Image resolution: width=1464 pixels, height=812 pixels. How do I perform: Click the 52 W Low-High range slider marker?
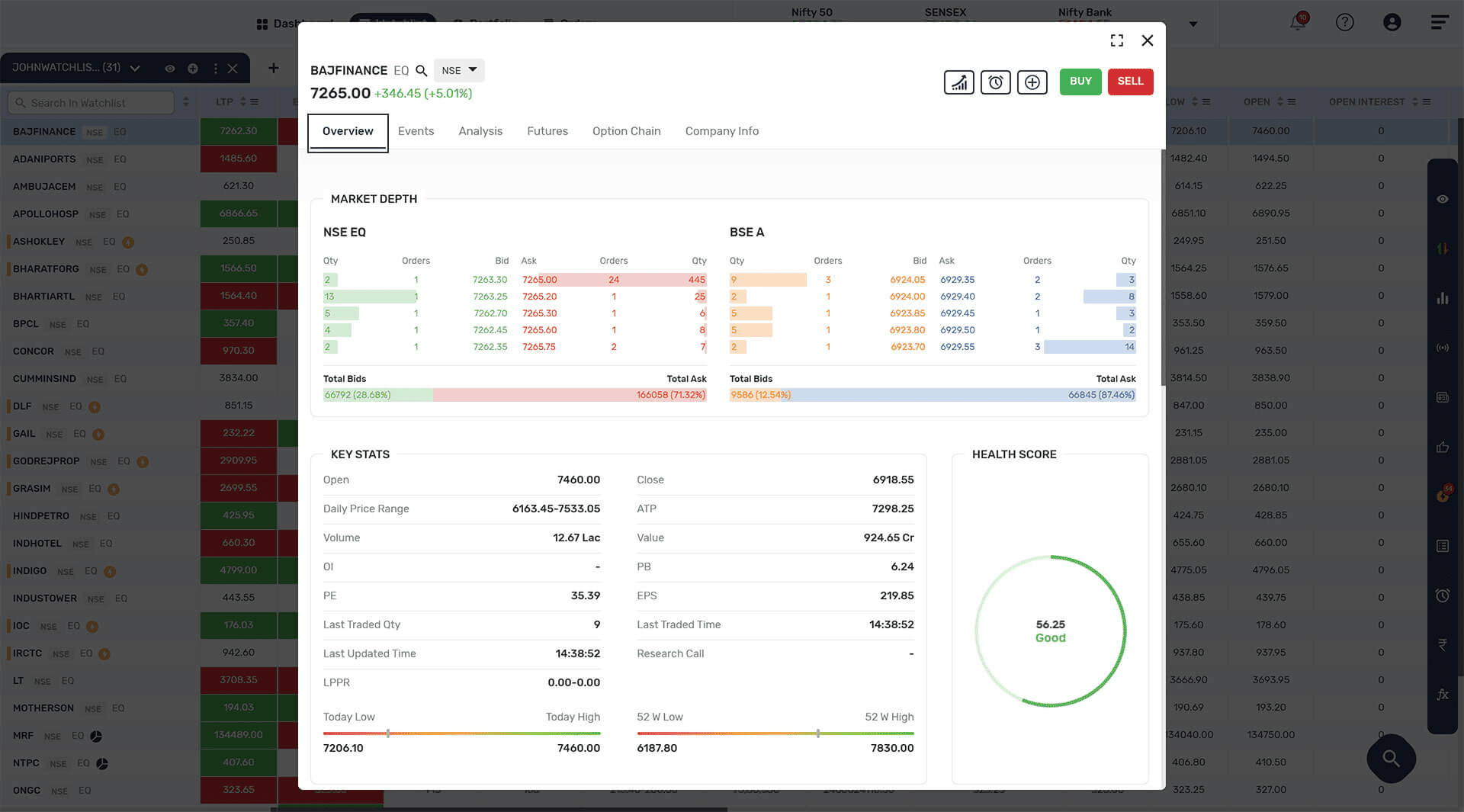pos(818,733)
